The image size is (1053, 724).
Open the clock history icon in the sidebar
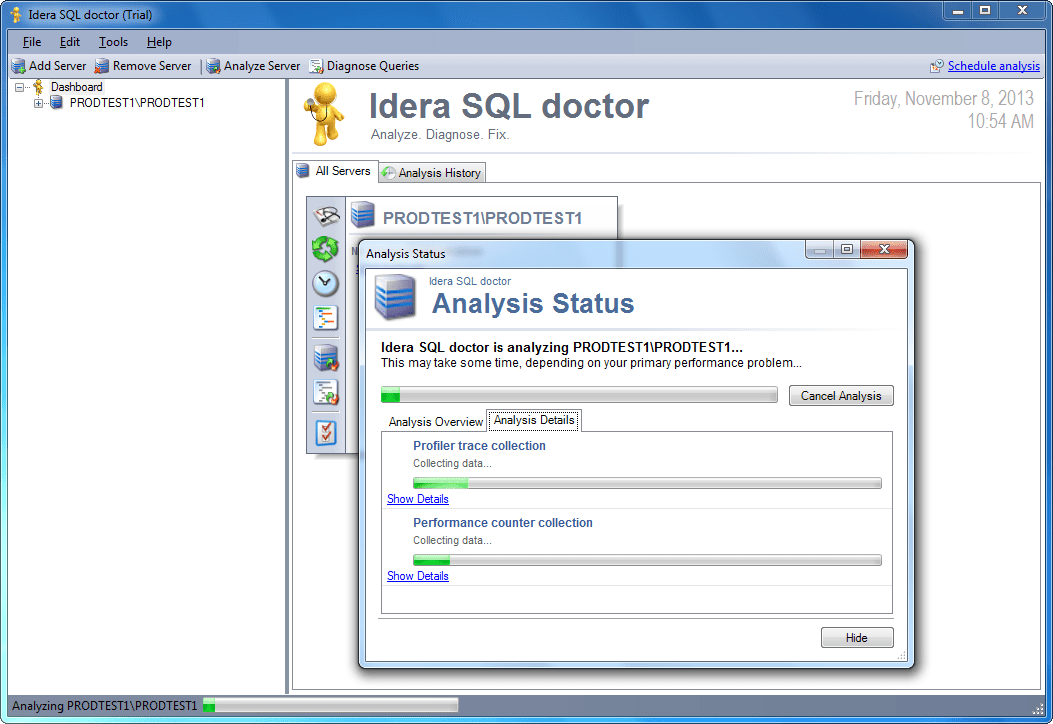point(325,283)
